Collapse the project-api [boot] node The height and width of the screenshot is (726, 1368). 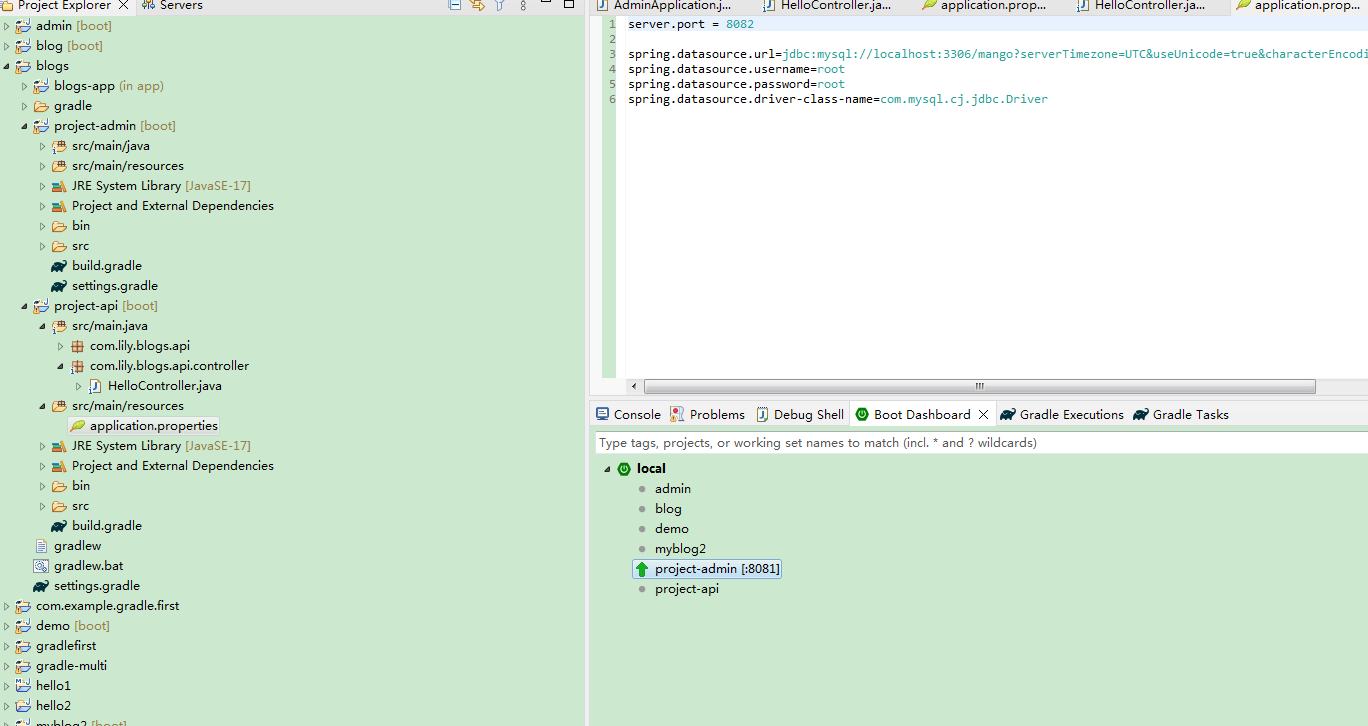point(25,306)
